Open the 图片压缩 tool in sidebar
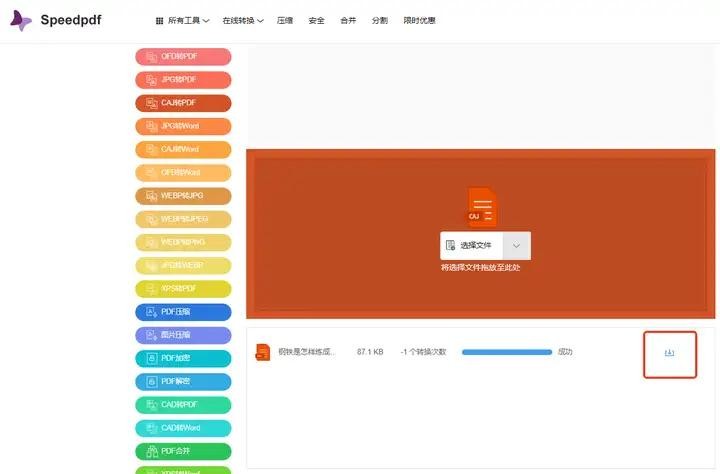720x474 pixels. [183, 335]
